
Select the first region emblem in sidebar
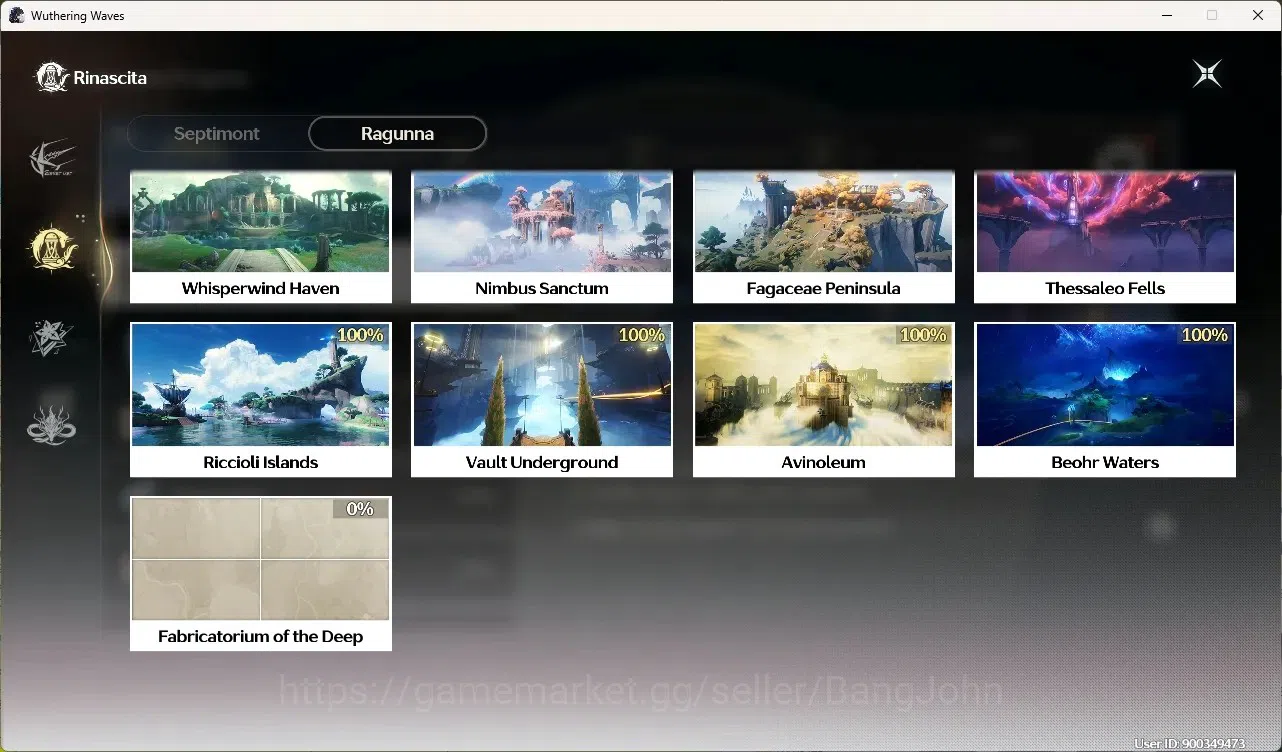52,159
